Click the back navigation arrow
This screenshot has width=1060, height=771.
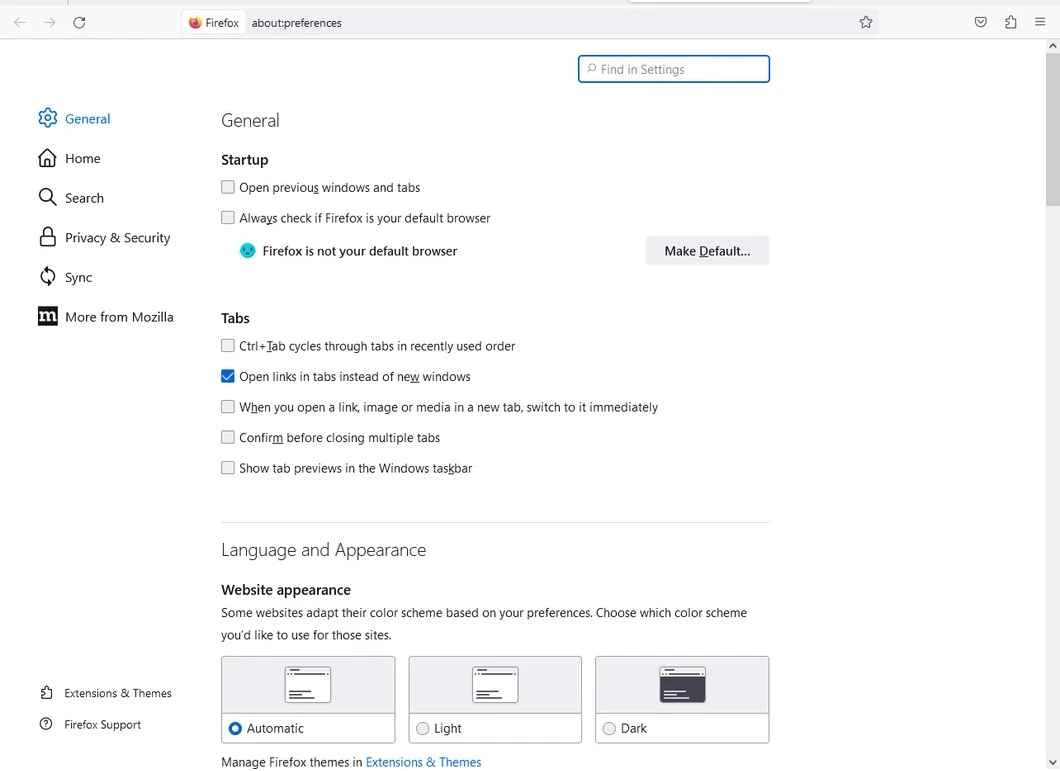[20, 22]
